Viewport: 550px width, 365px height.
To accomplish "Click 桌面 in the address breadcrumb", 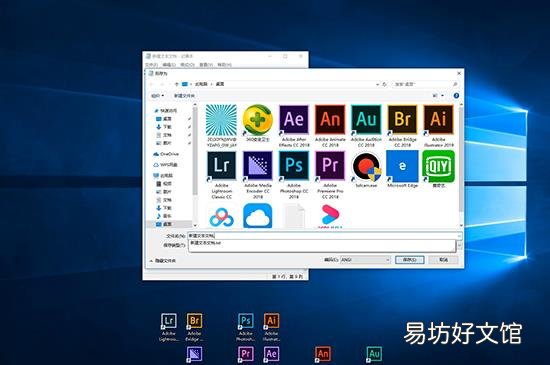I will click(220, 84).
